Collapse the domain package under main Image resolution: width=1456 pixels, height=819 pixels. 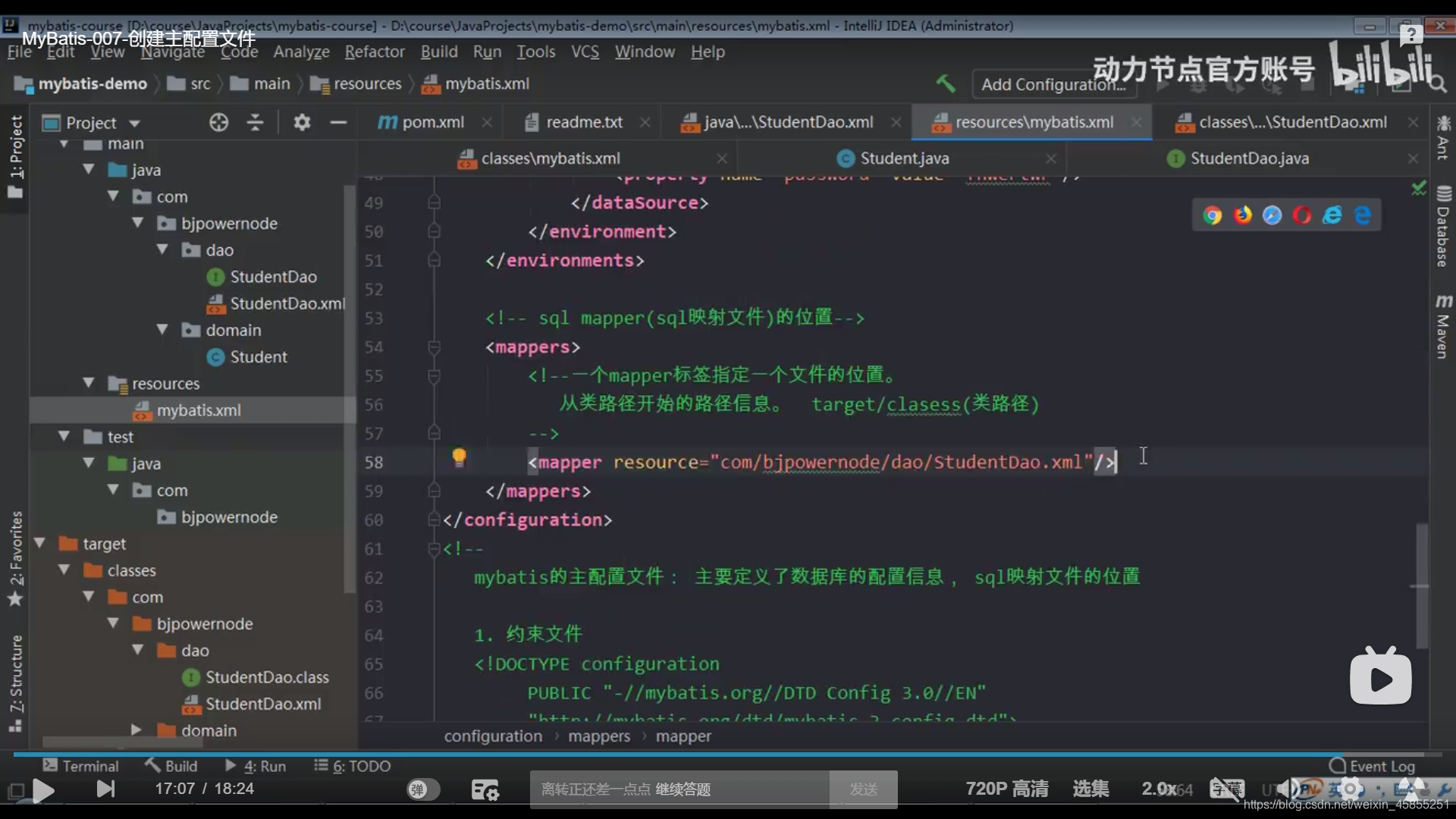point(162,330)
